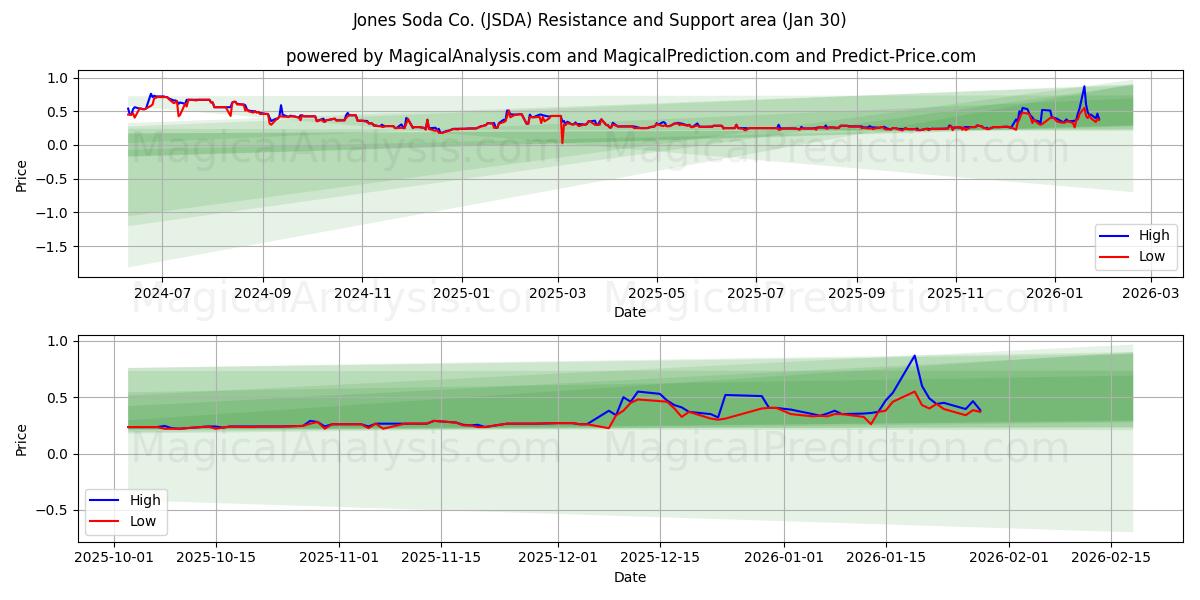Click the '2025-05' date tick label
Viewport: 1200px width, 600px height.
657,294
